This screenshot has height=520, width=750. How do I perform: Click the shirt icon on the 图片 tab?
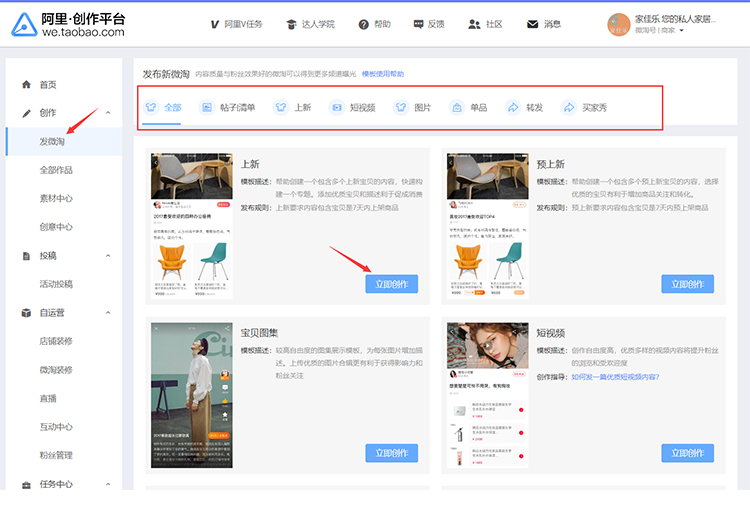[x=401, y=107]
